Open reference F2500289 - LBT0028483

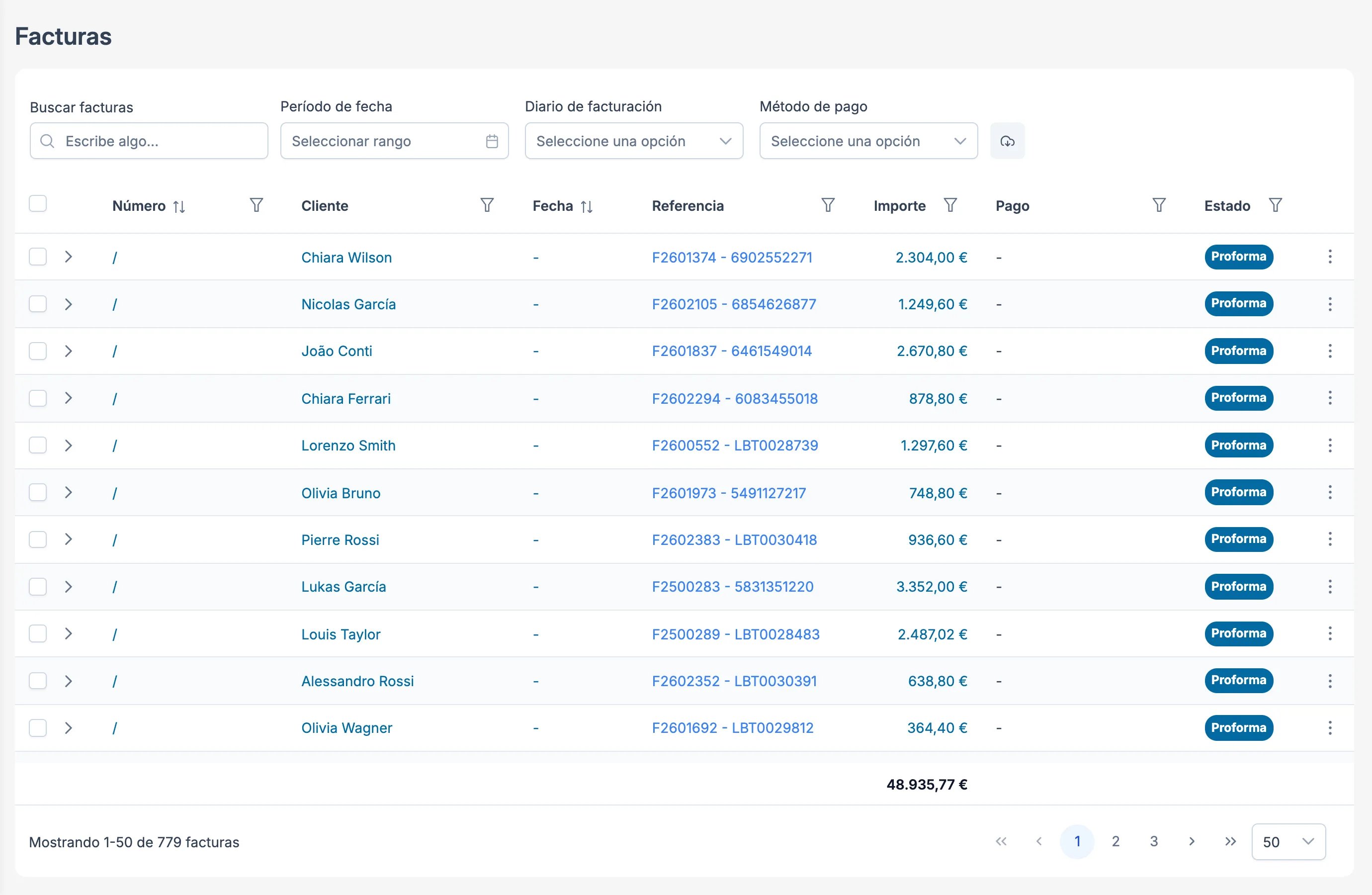[x=736, y=634]
